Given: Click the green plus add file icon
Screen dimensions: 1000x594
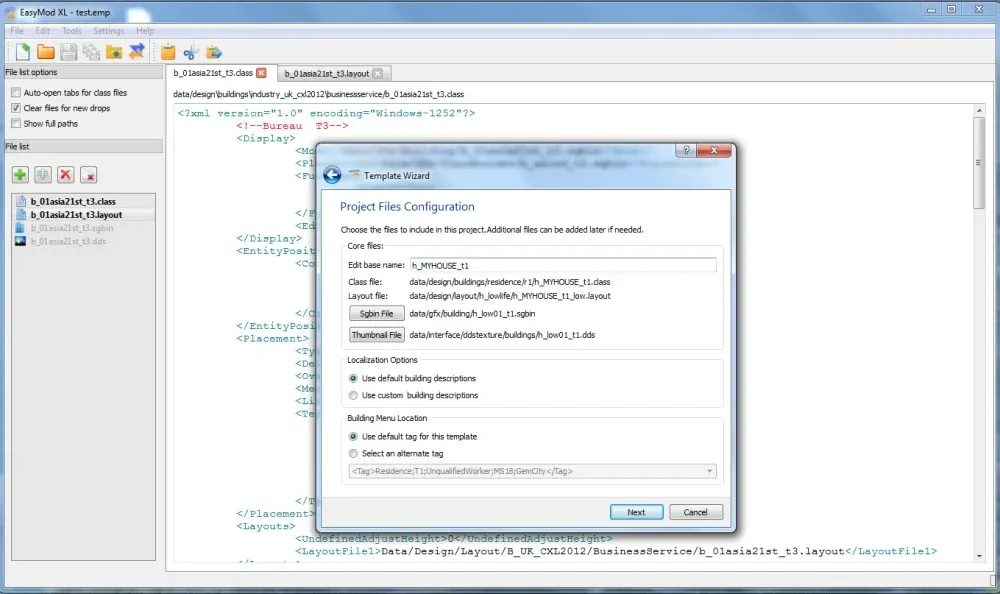Looking at the screenshot, I should tap(20, 175).
